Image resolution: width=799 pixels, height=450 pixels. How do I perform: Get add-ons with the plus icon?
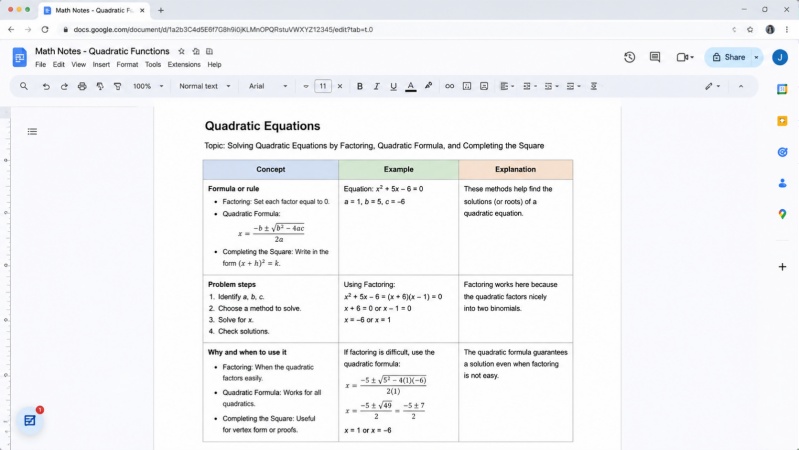click(782, 267)
